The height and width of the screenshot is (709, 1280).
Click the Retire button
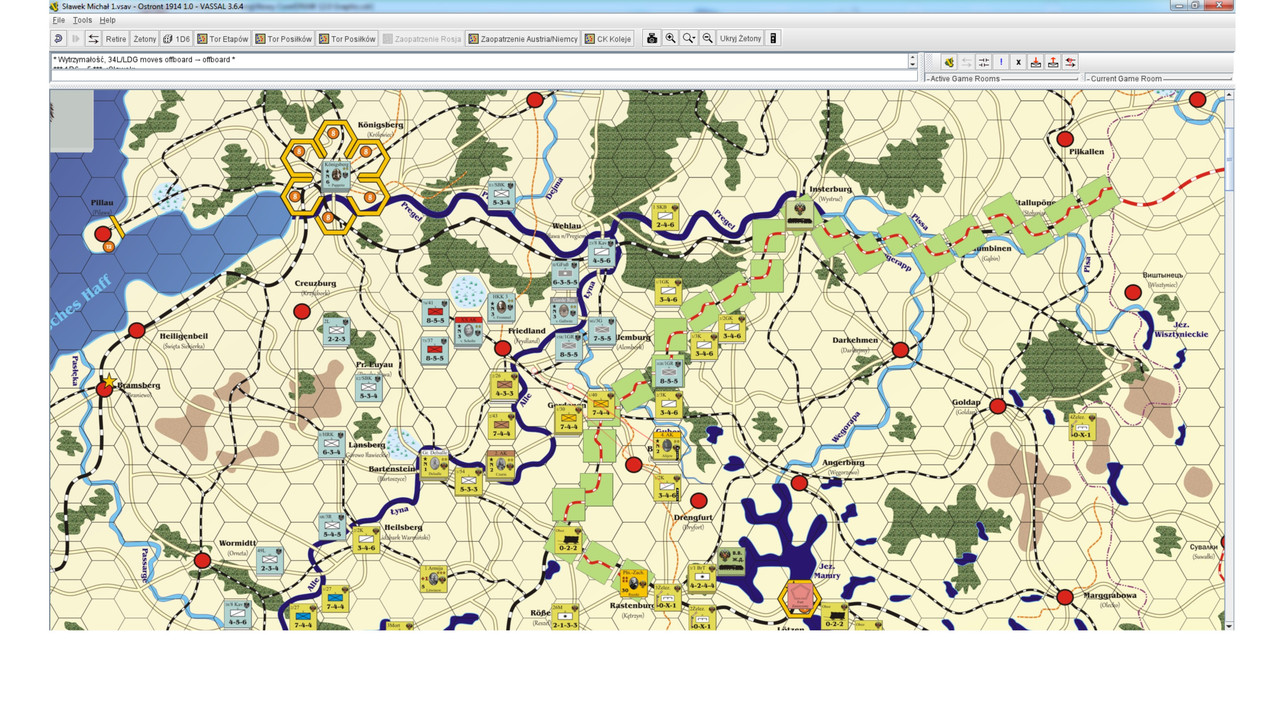point(116,39)
